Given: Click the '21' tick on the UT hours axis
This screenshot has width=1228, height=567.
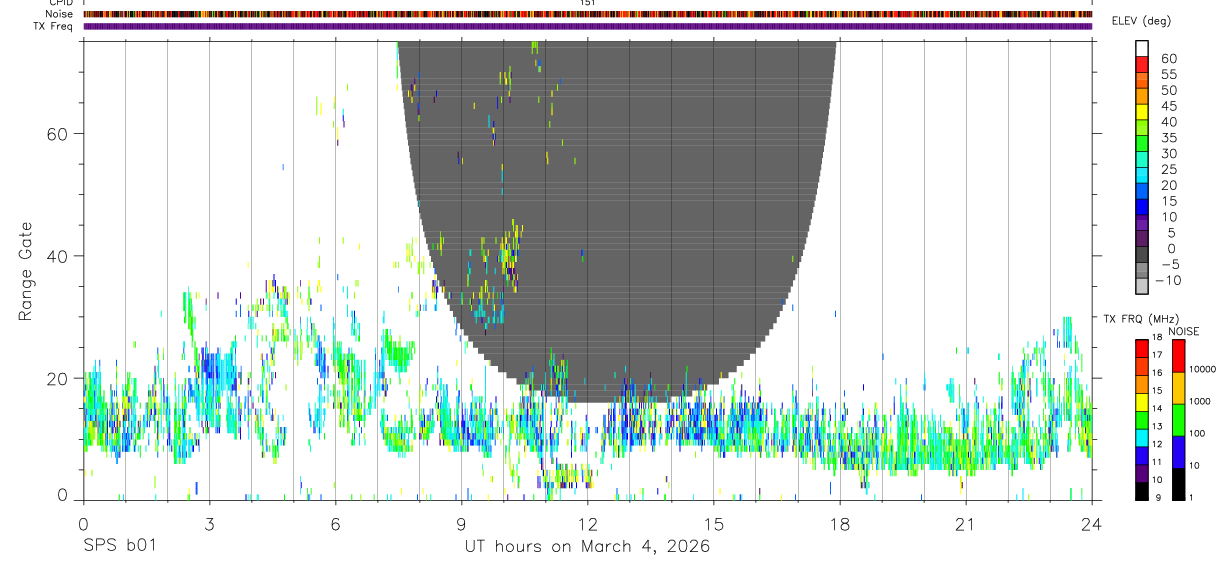Looking at the screenshot, I should 966,524.
